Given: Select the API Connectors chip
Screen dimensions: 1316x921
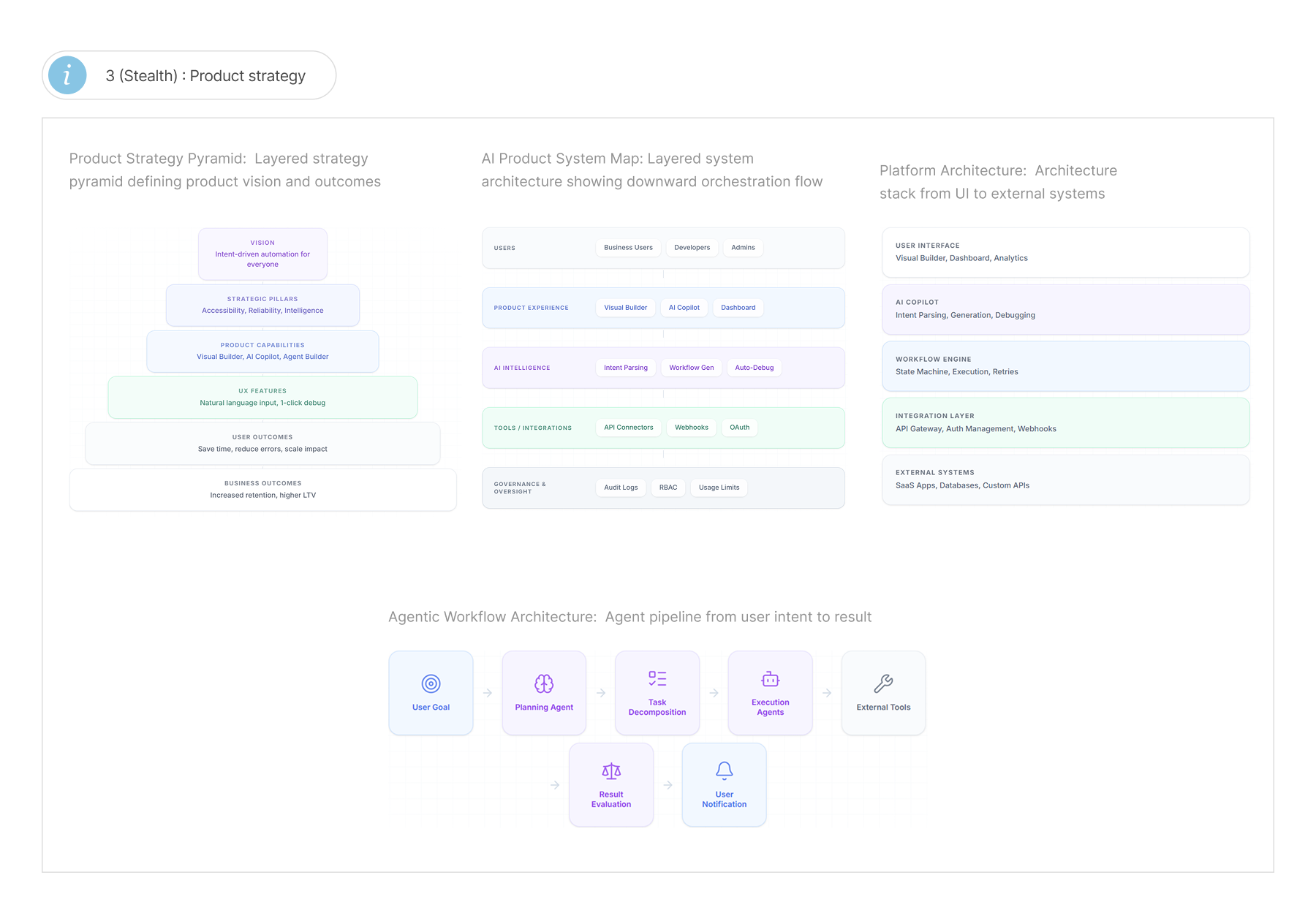Looking at the screenshot, I should [x=628, y=428].
